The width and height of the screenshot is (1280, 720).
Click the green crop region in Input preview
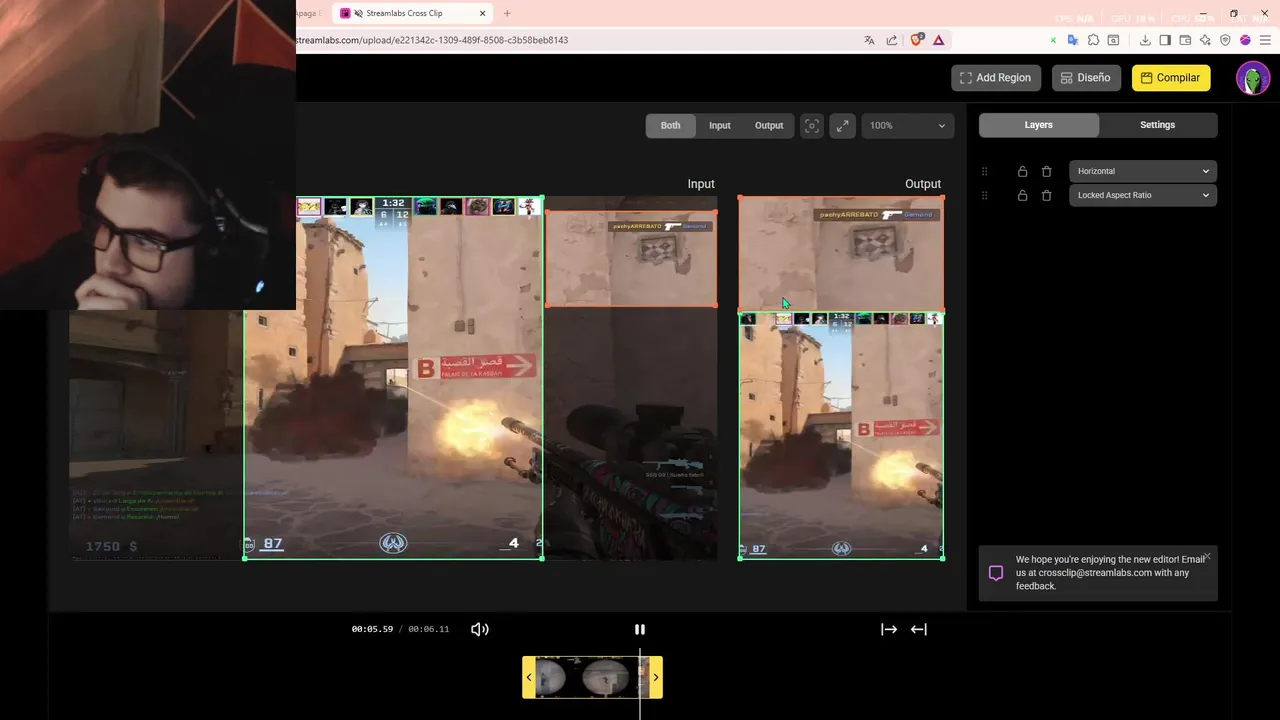pyautogui.click(x=394, y=377)
